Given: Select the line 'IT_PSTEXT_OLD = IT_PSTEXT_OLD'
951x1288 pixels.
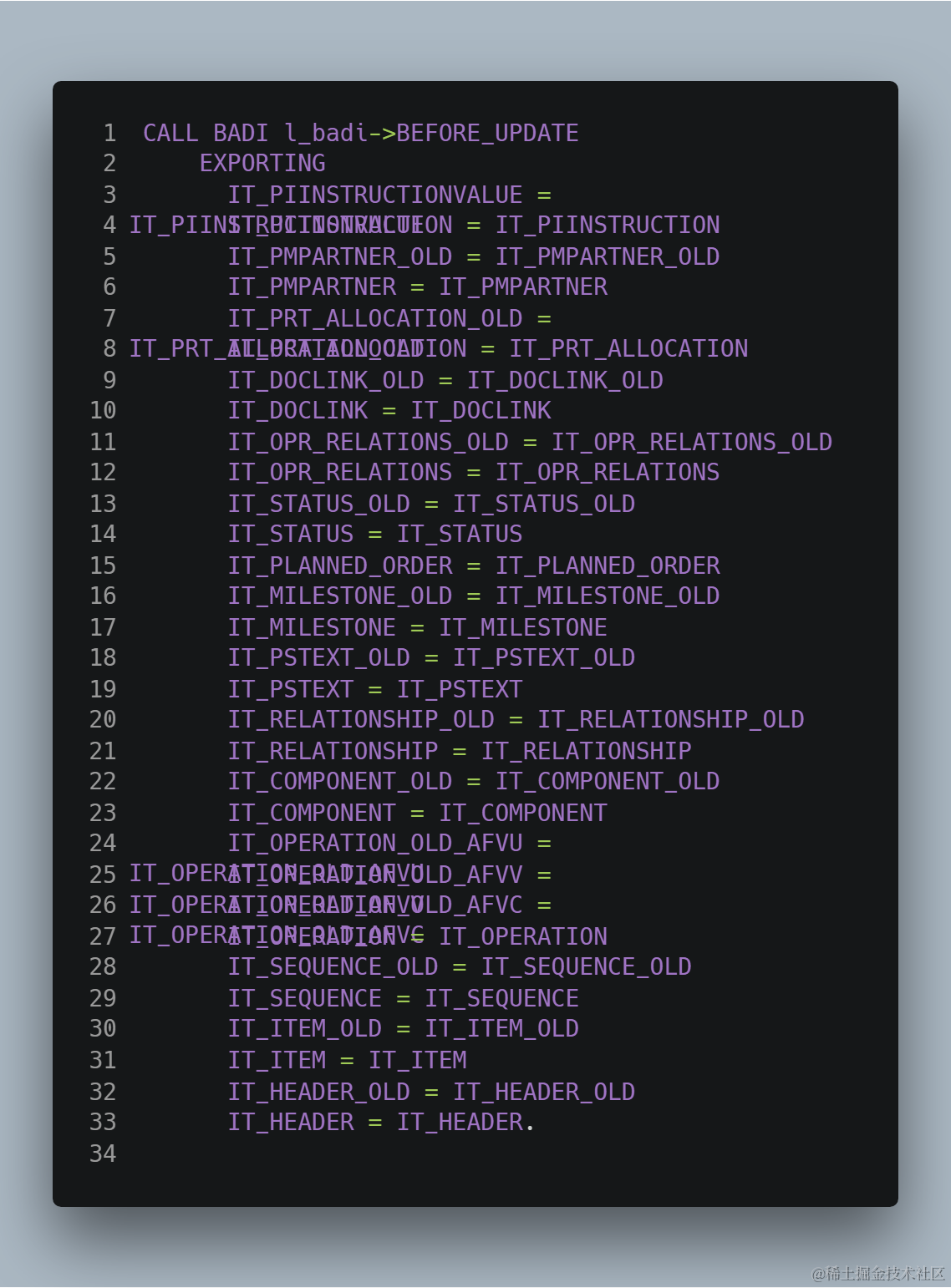Looking at the screenshot, I should pyautogui.click(x=431, y=657).
